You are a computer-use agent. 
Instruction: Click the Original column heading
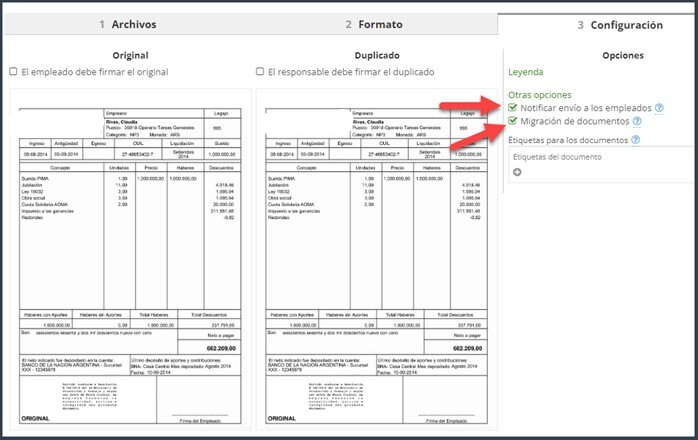(x=130, y=55)
